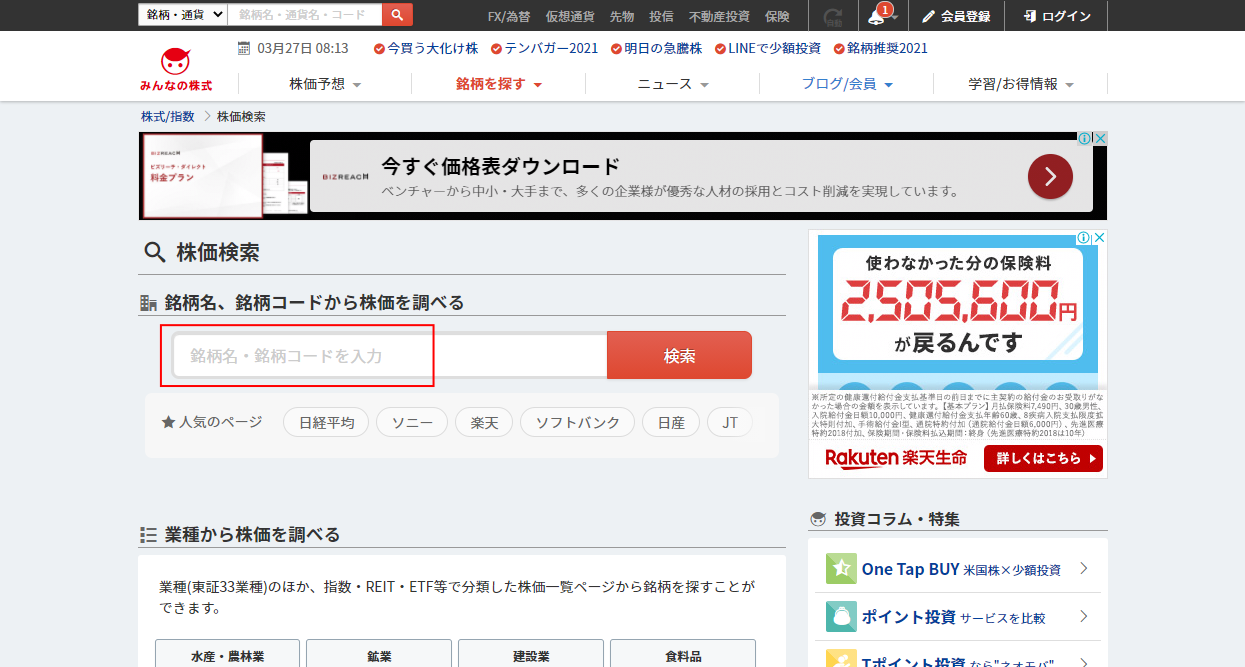Image resolution: width=1245 pixels, height=667 pixels.
Task: Open 不動産投資 in top menu
Action: (719, 16)
